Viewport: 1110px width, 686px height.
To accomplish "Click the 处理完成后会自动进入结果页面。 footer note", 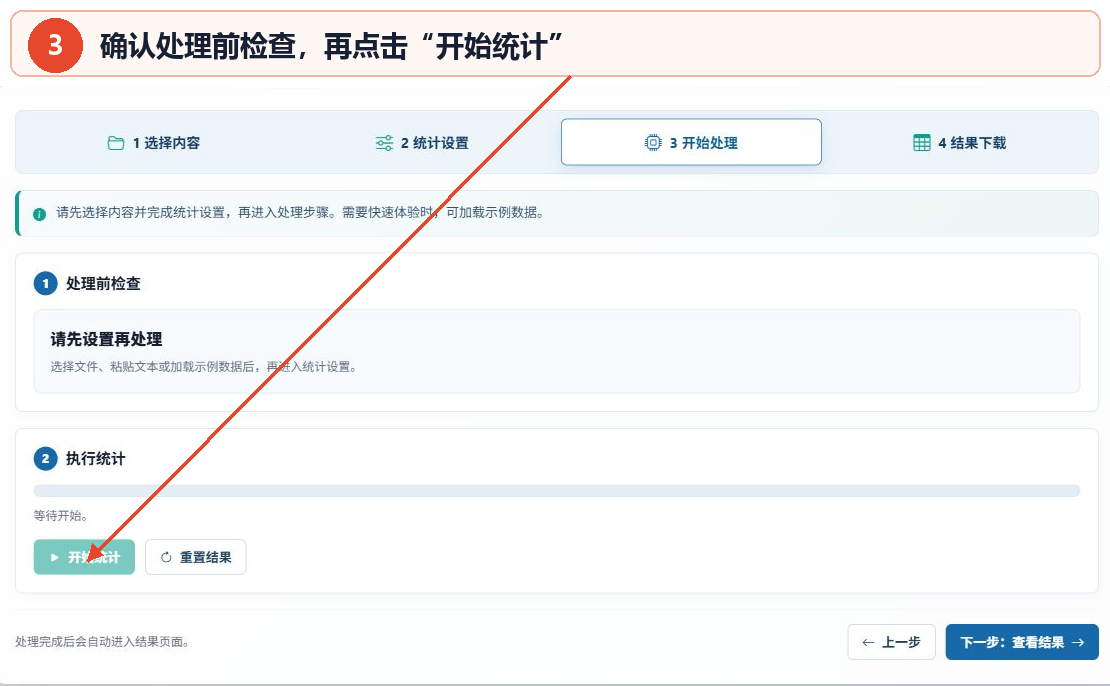I will coord(102,642).
